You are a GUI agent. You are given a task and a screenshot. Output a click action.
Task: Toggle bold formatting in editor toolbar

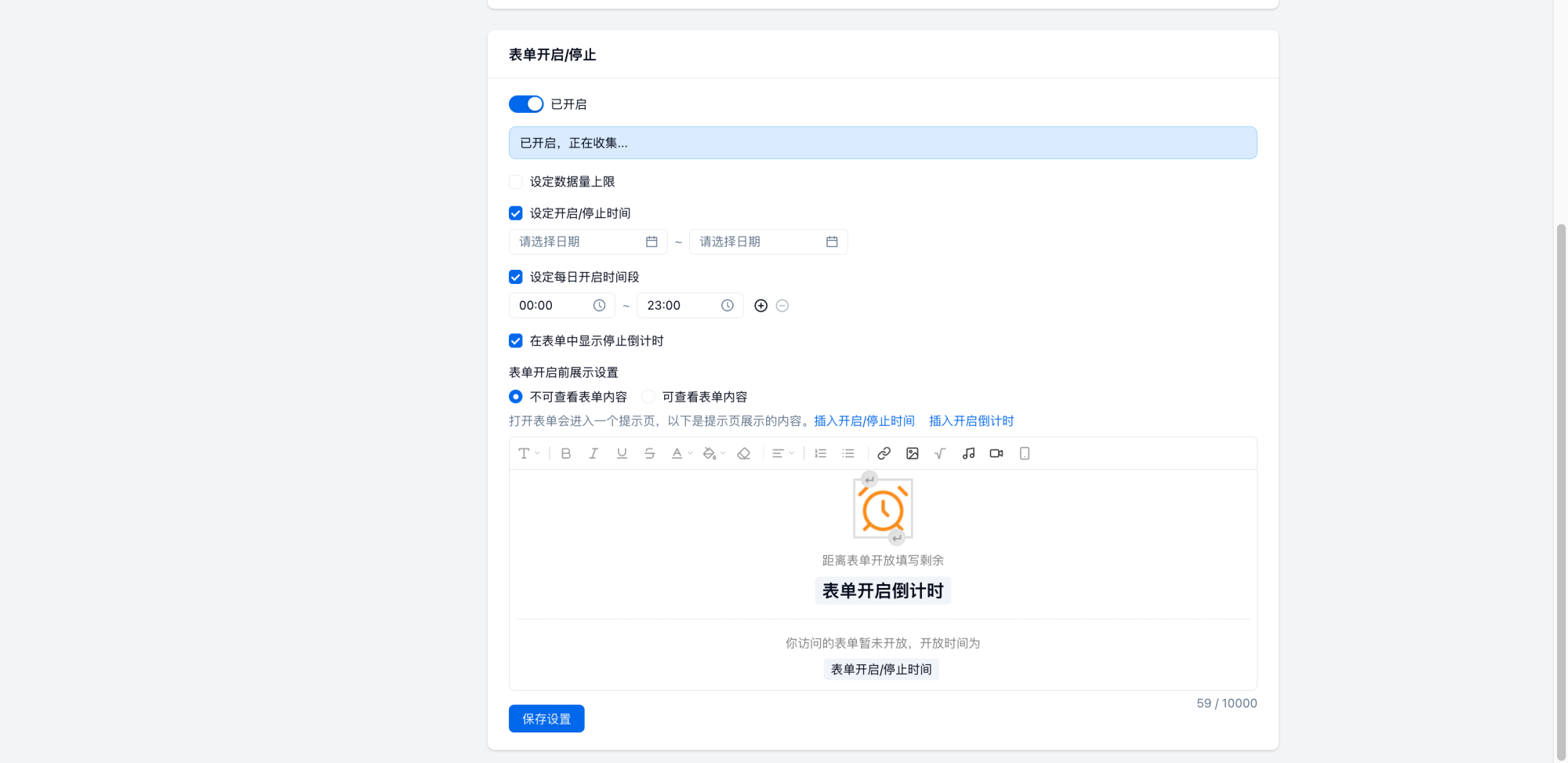565,453
